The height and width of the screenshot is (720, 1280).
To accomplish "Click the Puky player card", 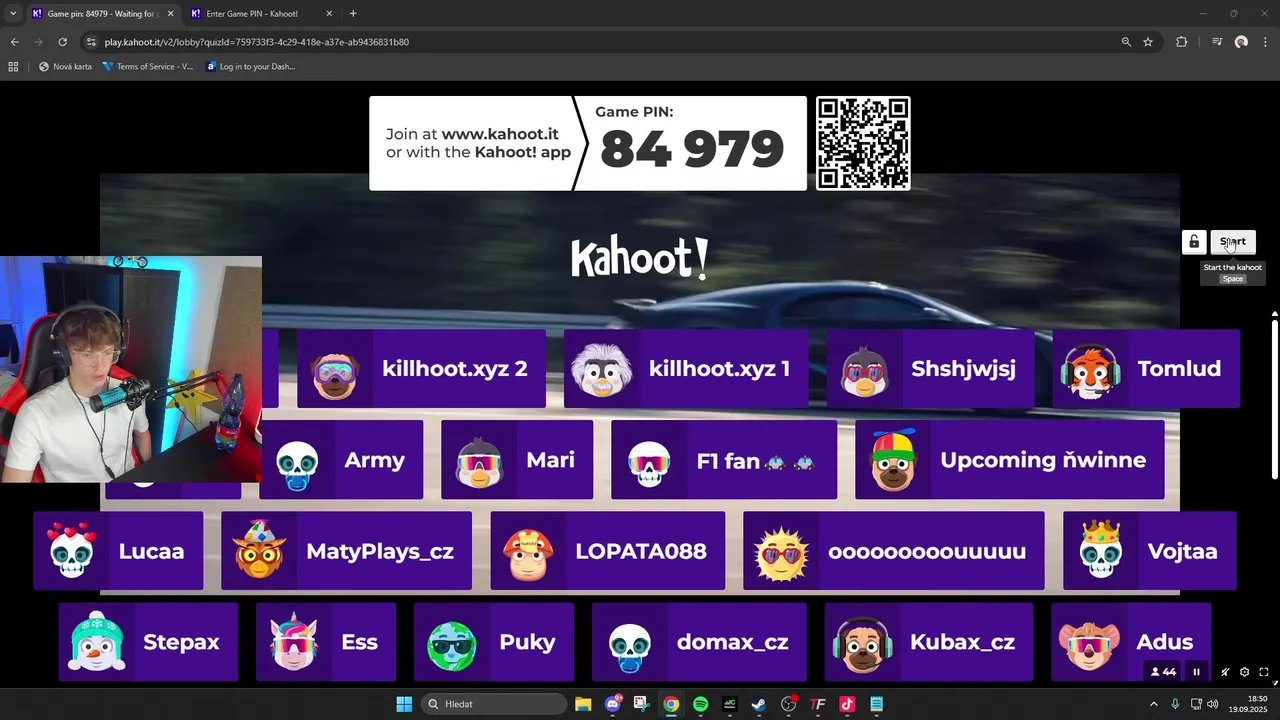I will [494, 642].
